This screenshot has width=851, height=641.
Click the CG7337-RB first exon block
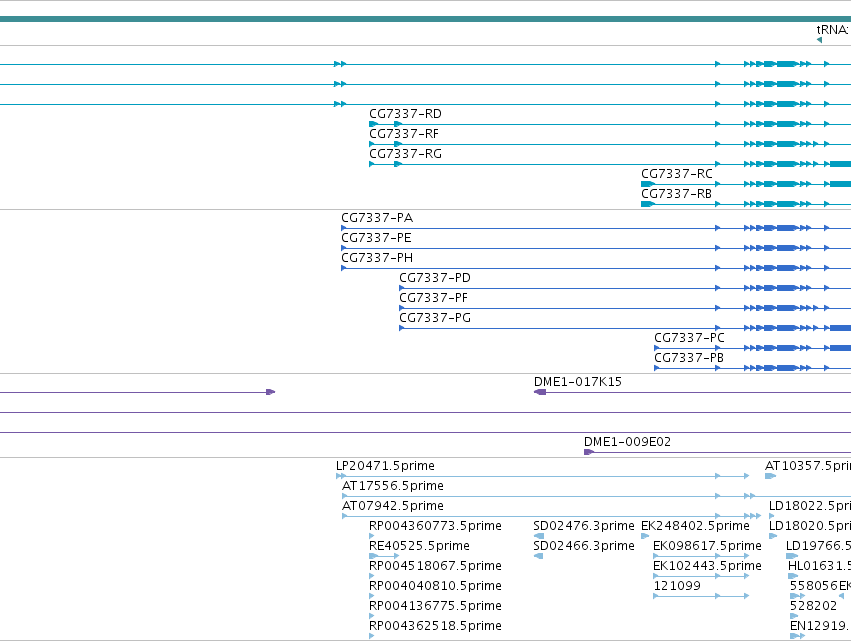click(647, 204)
